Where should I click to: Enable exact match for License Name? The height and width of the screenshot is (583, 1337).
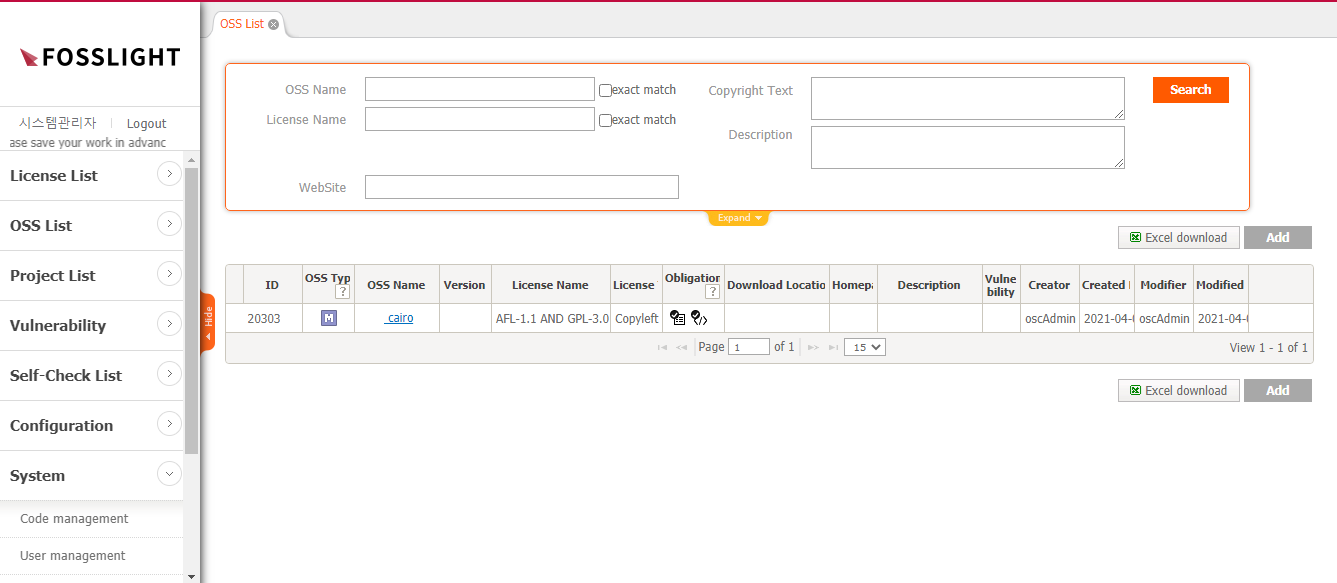pos(605,120)
